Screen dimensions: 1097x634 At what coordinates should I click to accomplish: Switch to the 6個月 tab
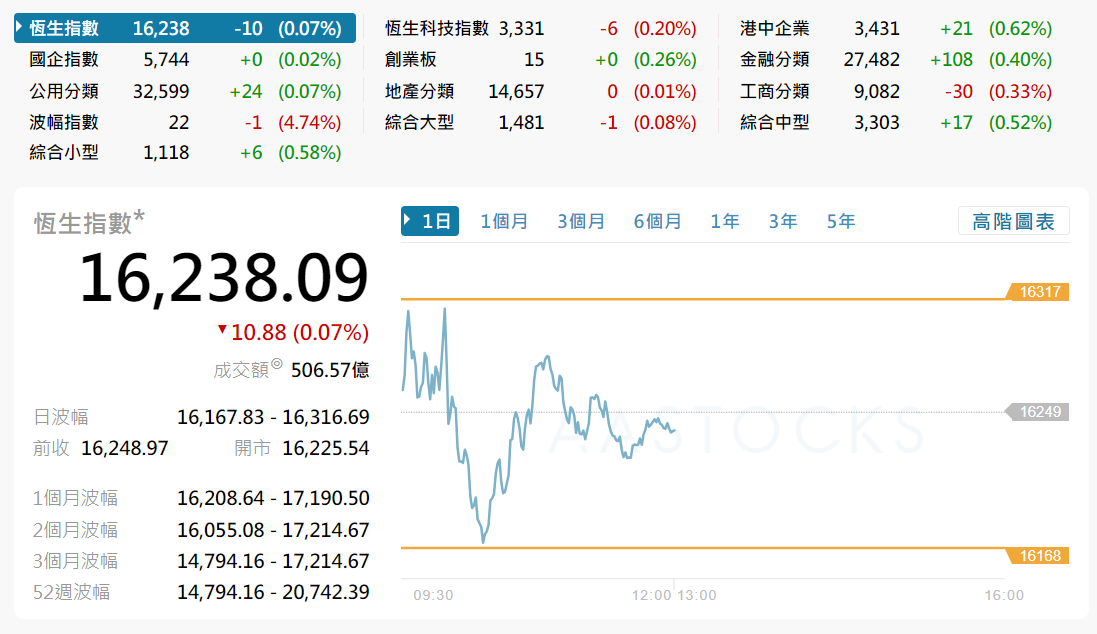657,221
